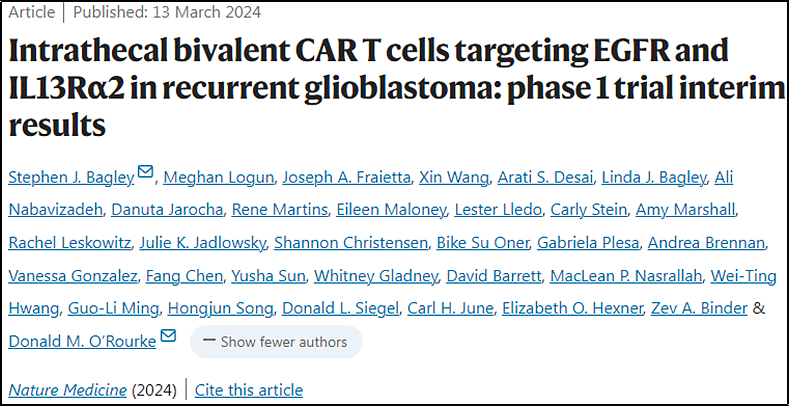Click the Zev A. Binder author link
789x406 pixels.
[x=699, y=308]
